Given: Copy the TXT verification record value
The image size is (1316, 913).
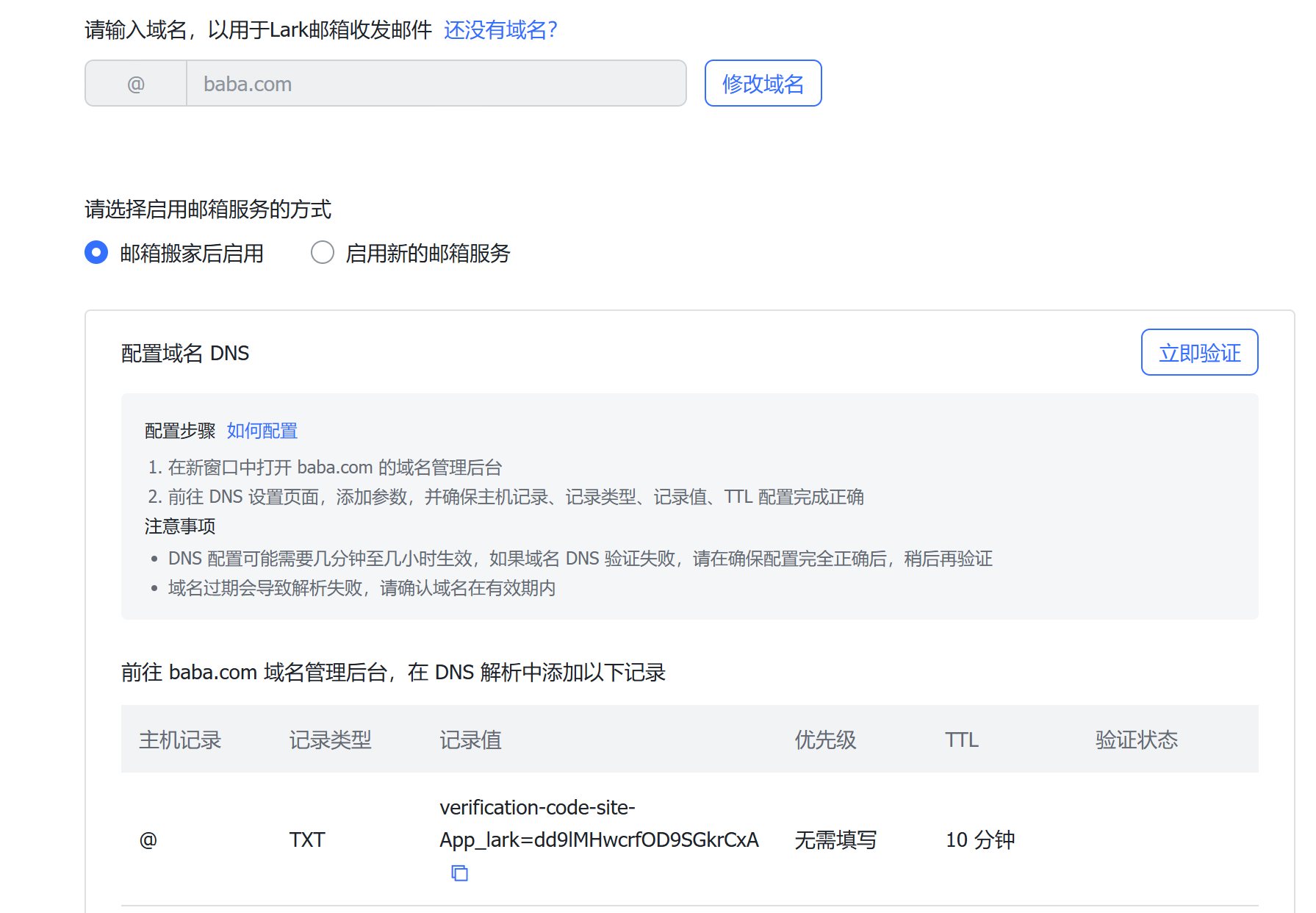Looking at the screenshot, I should point(459,873).
